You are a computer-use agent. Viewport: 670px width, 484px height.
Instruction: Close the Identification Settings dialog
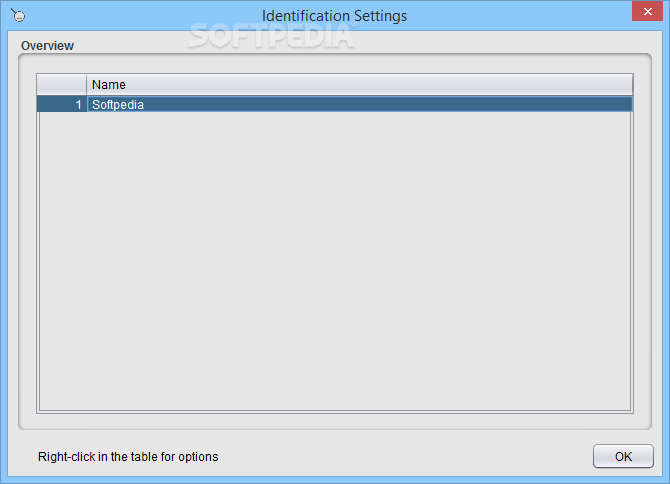(x=647, y=12)
